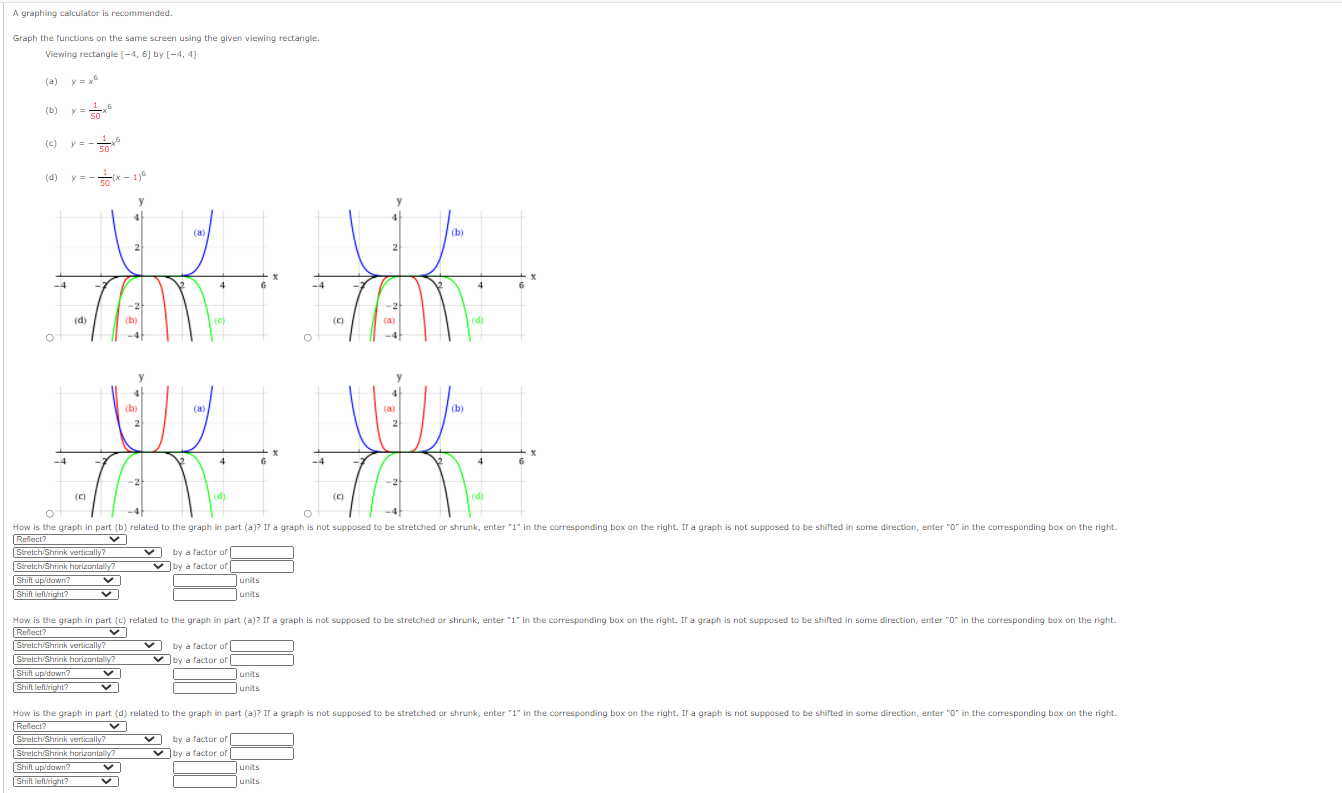Expand Stretch/Shrink horizontally? dropdown for part (b)

[90, 566]
